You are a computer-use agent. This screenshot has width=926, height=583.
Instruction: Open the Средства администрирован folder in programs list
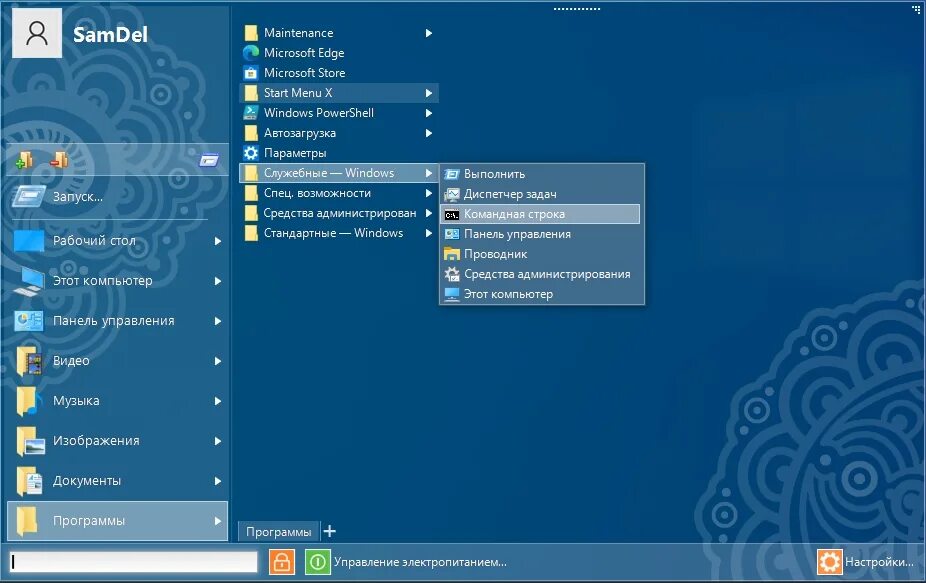coord(339,213)
